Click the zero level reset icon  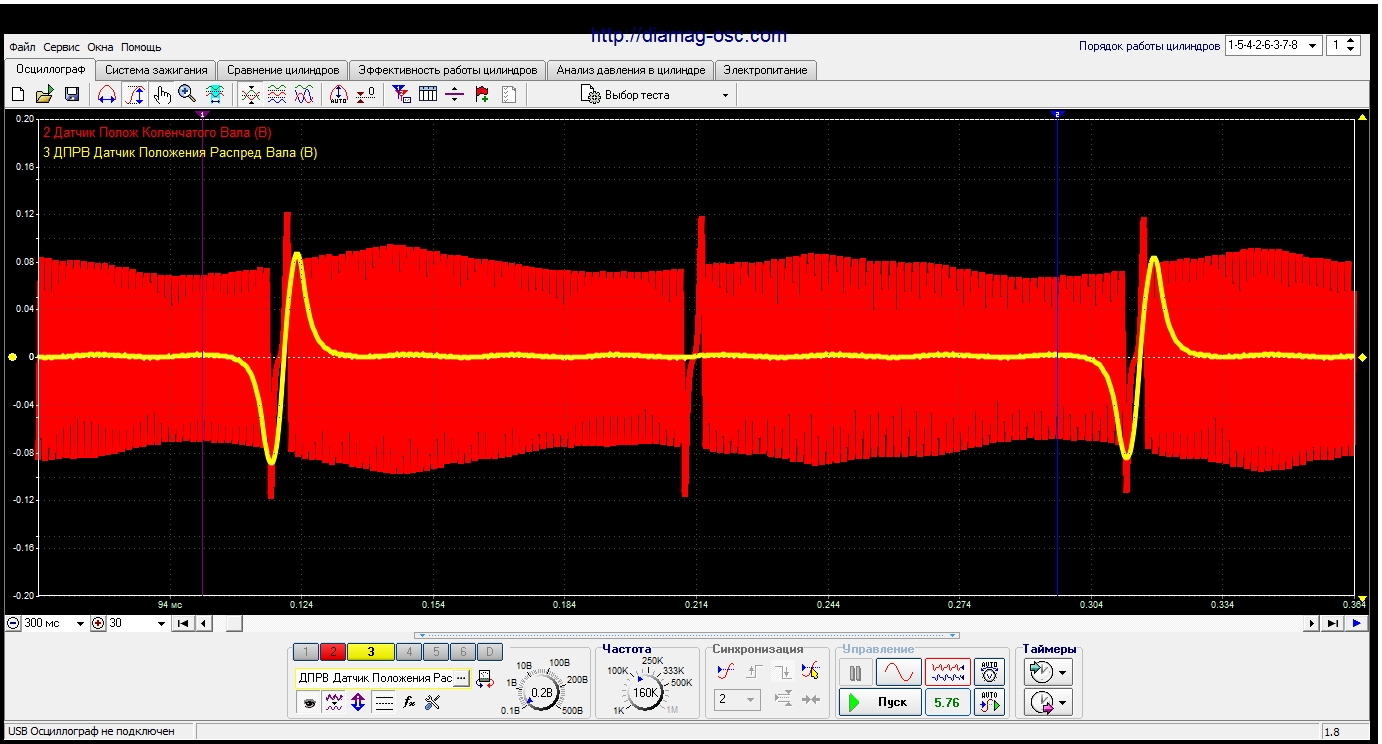point(366,95)
